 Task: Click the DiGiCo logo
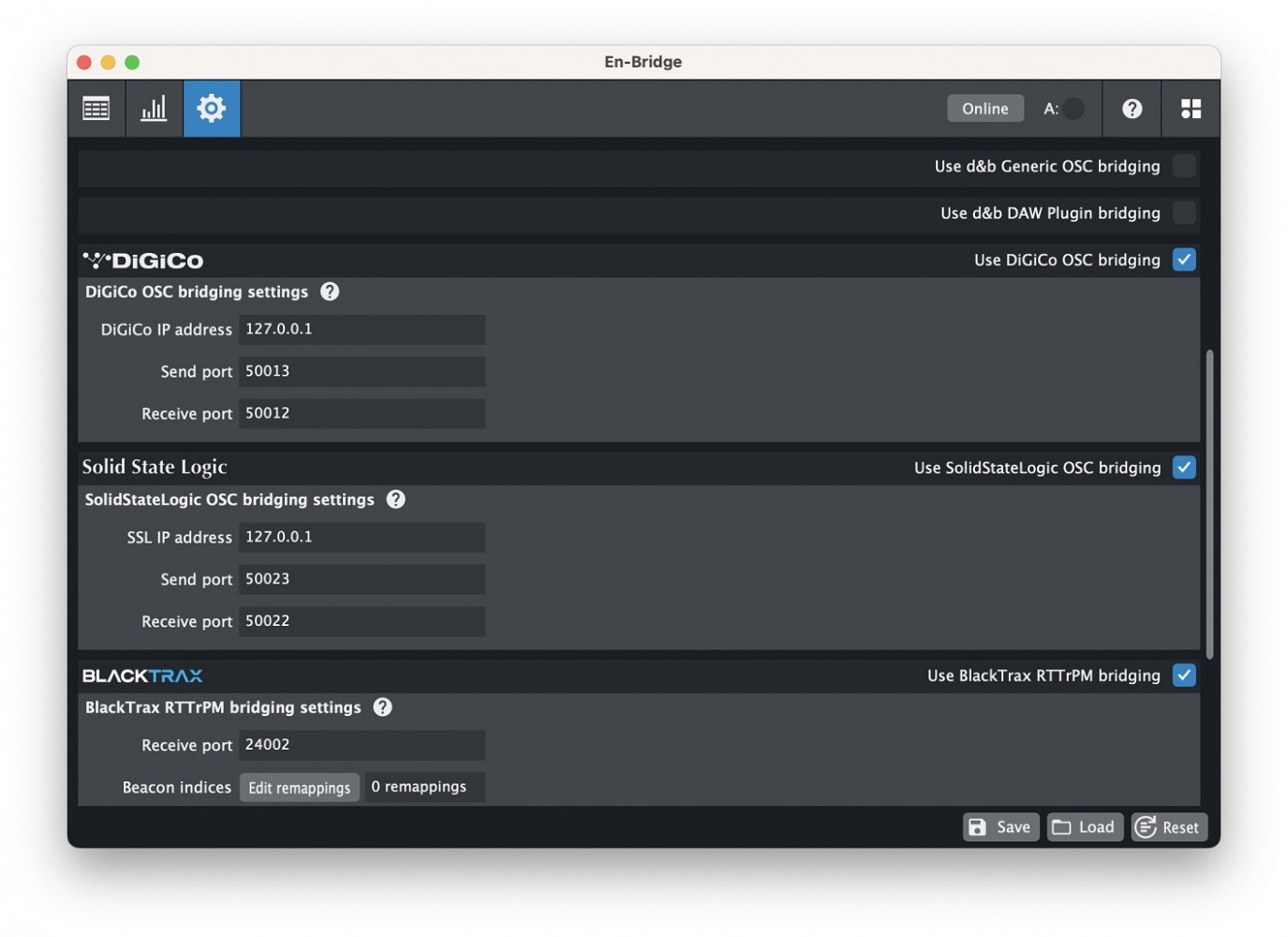tap(142, 260)
